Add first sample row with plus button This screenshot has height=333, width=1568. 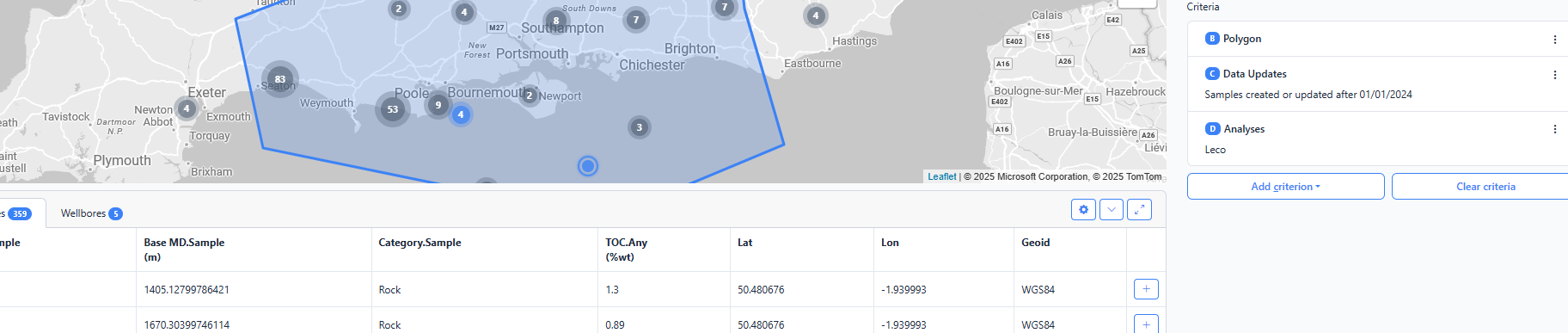(x=1146, y=289)
